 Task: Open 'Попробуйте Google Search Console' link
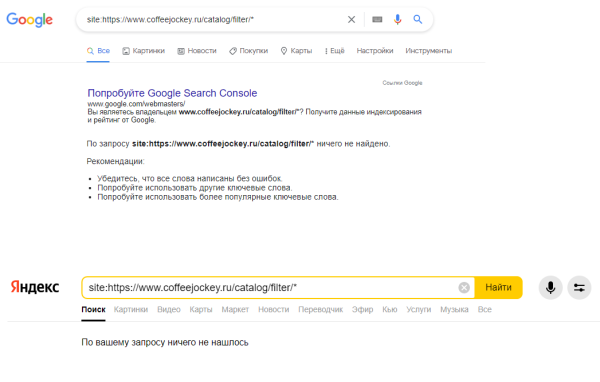click(x=172, y=93)
